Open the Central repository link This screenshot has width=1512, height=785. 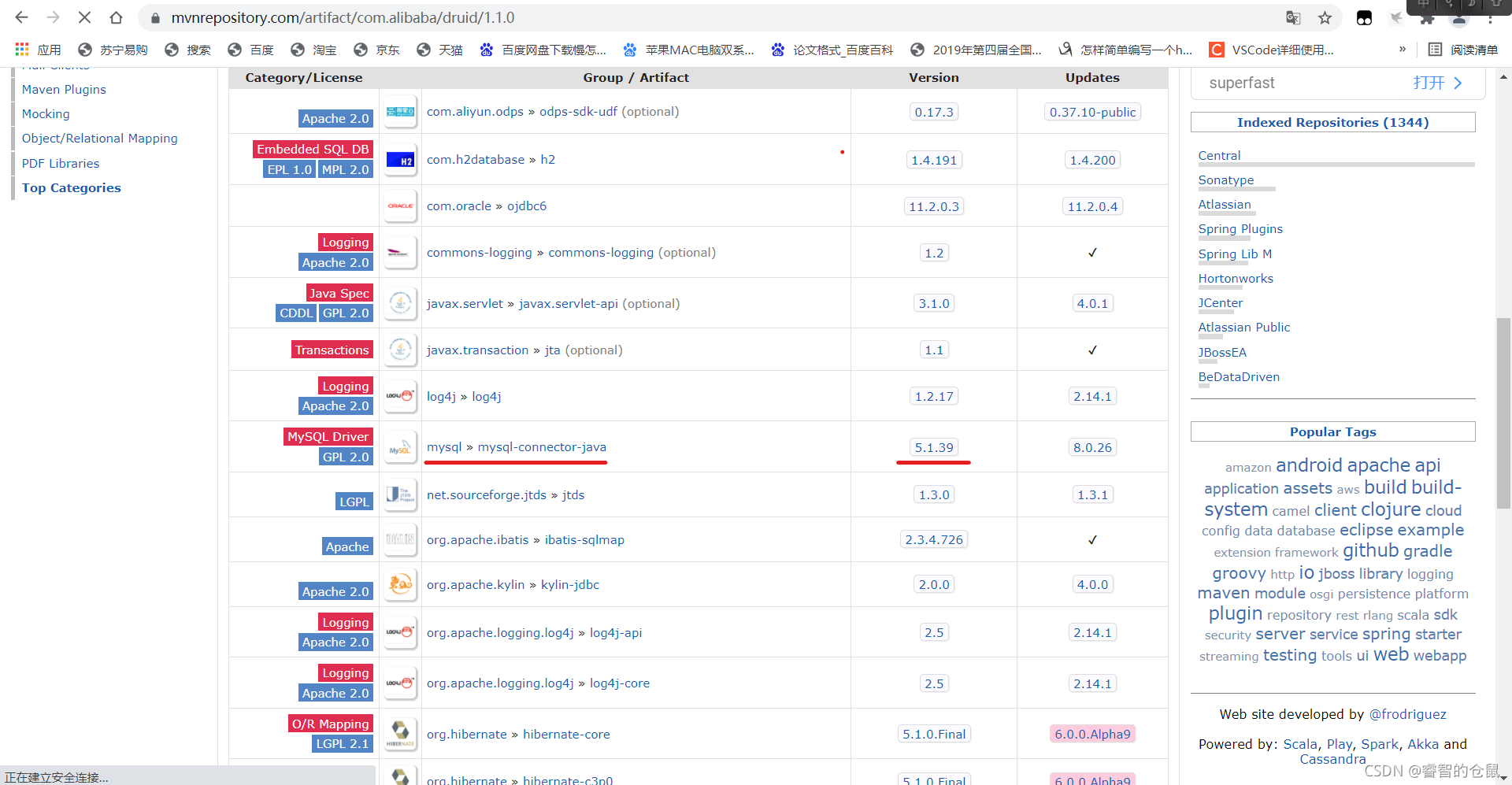pyautogui.click(x=1219, y=156)
